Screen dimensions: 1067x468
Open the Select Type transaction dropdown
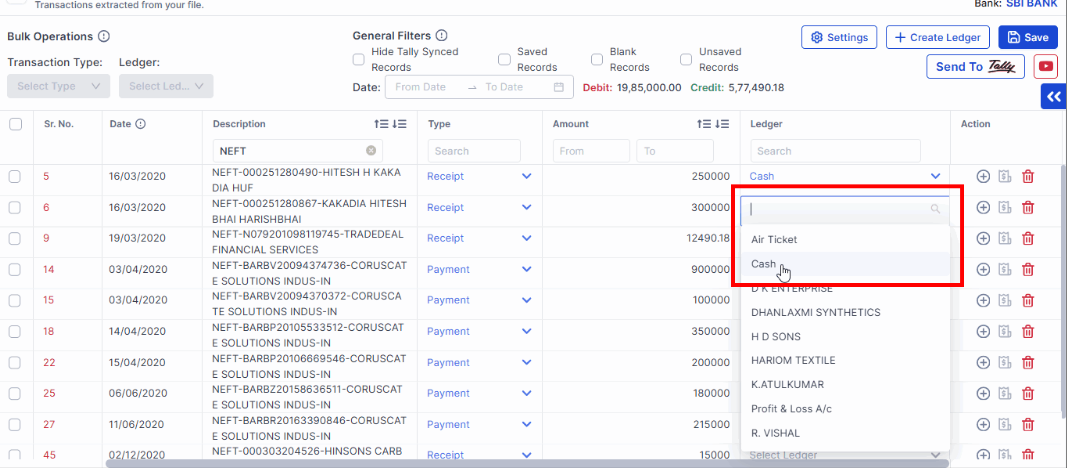click(58, 86)
